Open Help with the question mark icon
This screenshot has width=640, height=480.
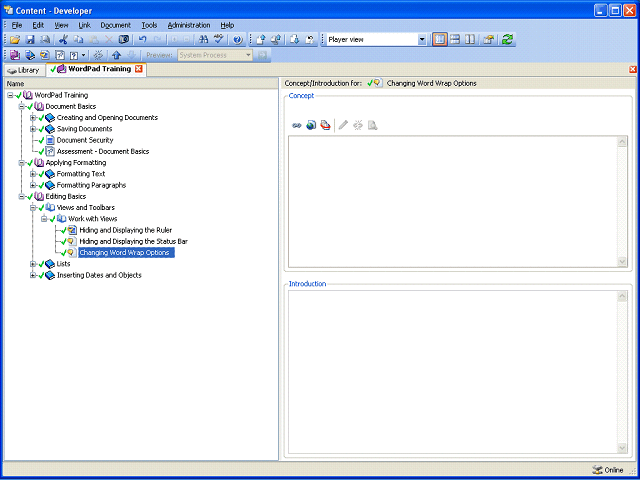[238, 40]
